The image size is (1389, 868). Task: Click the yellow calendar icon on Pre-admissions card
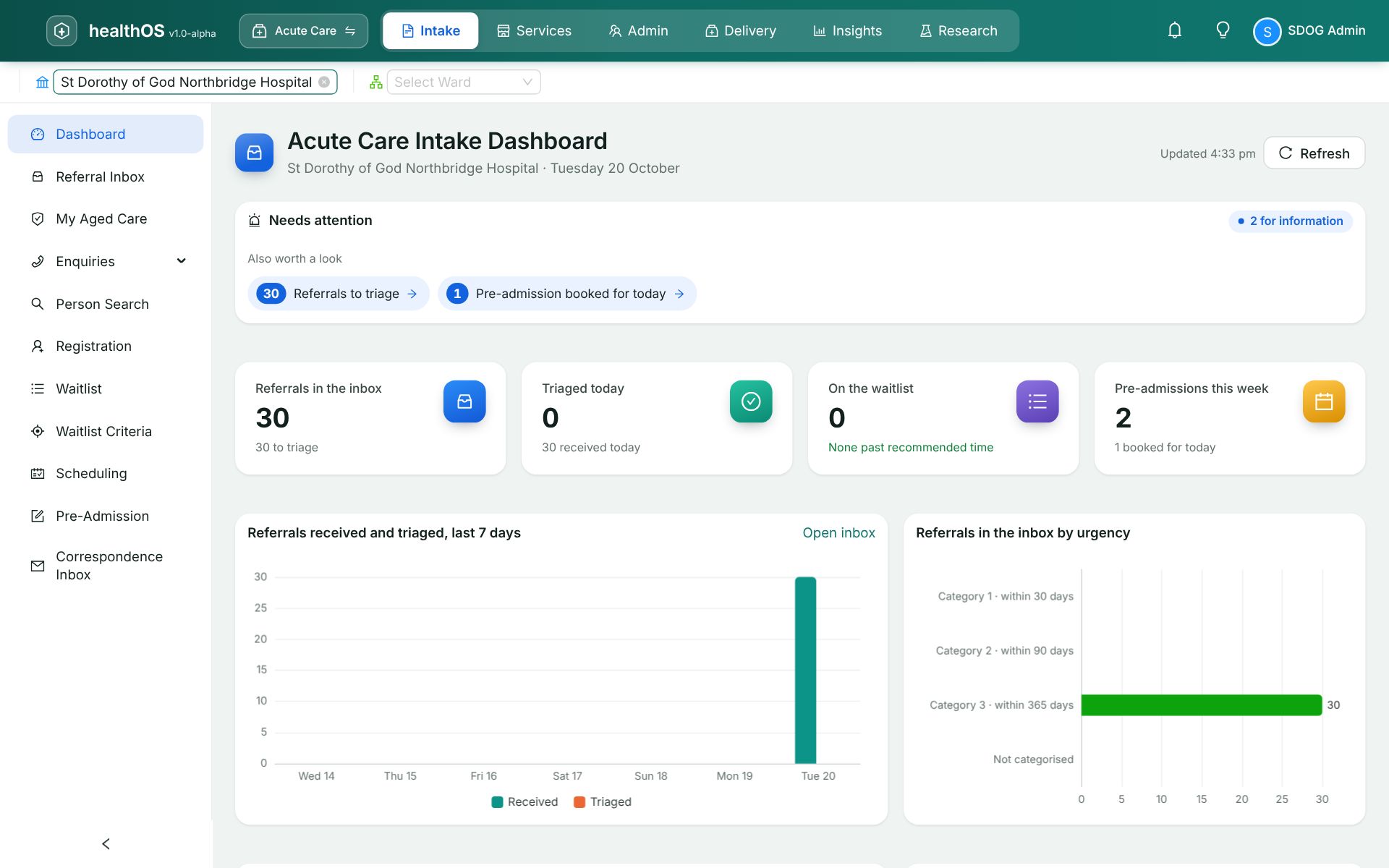click(x=1324, y=401)
